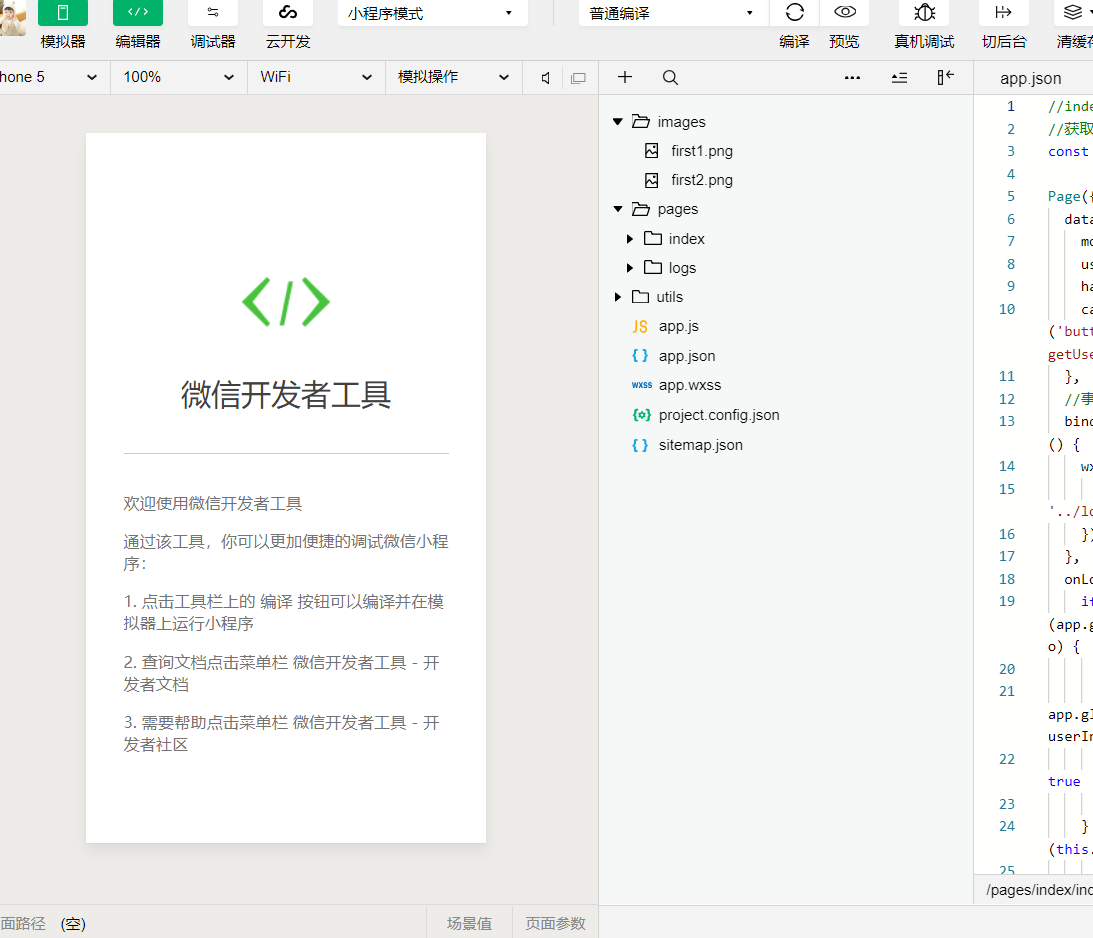Click the 编译 compile refresh icon
Screen dimensions: 1093x938
click(795, 13)
